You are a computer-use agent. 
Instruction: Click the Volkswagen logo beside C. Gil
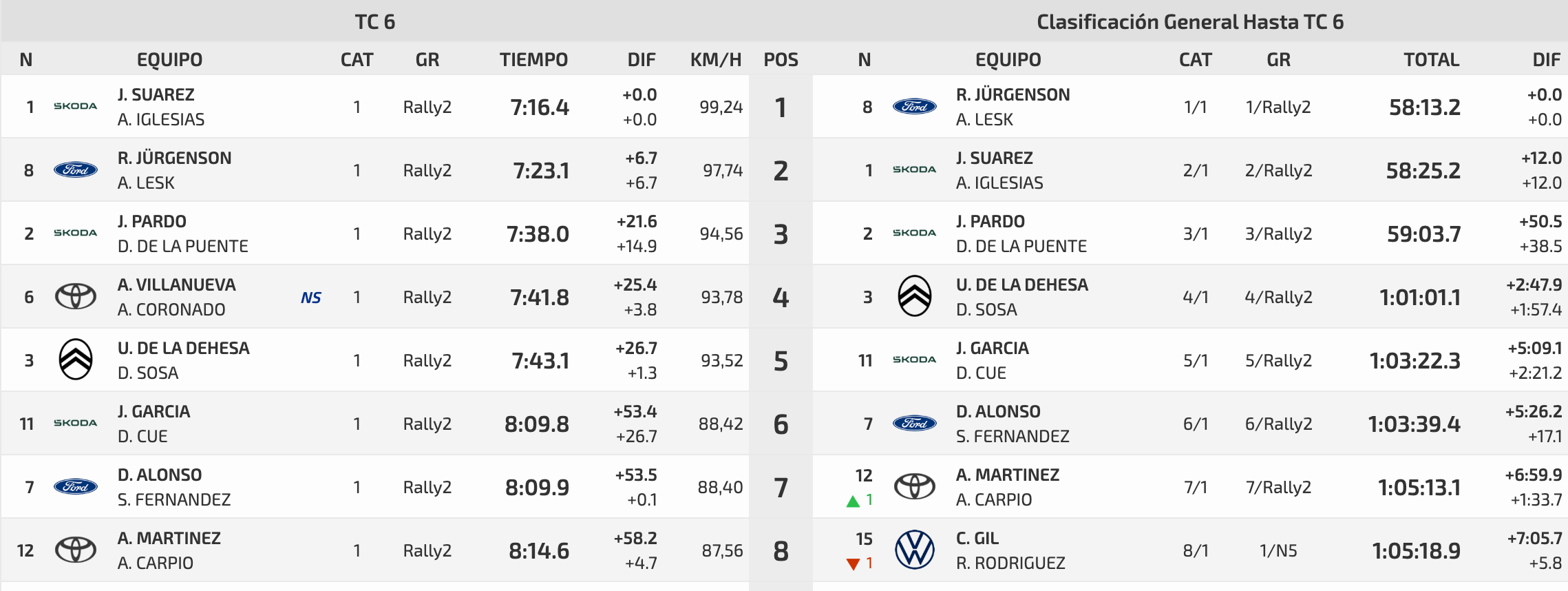click(x=914, y=550)
